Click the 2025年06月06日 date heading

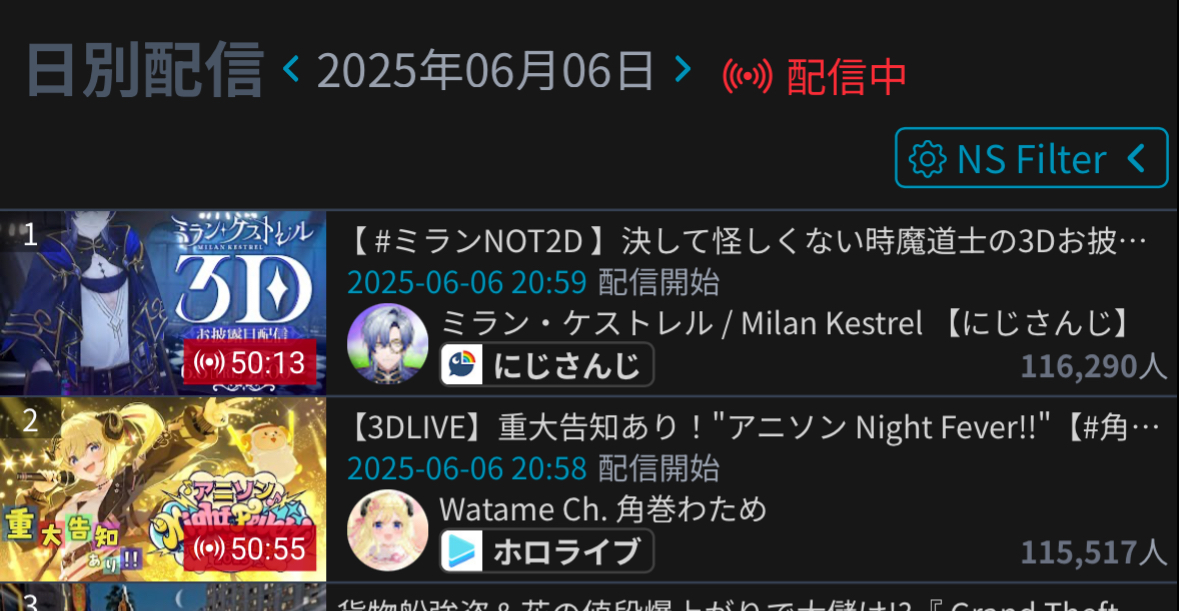click(x=486, y=70)
